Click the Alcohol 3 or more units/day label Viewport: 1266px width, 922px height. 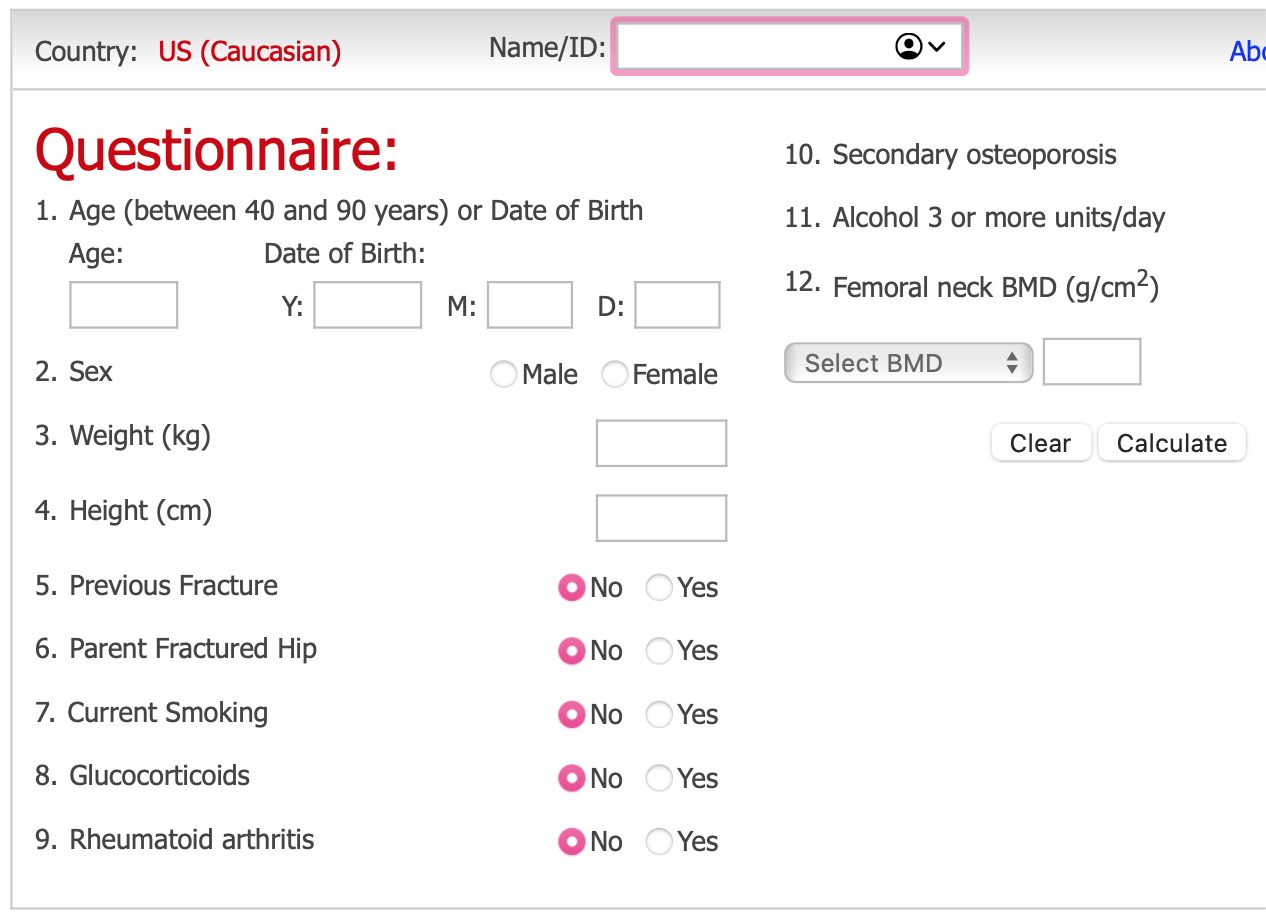[999, 218]
